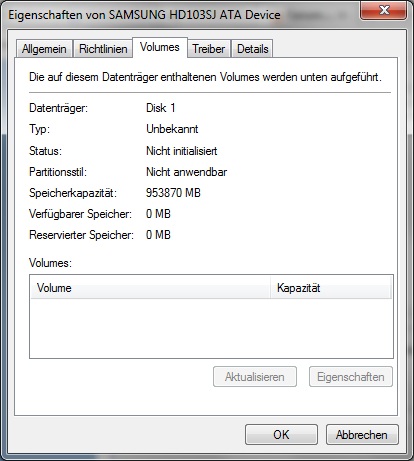Click the Aktualisieren button
The width and height of the screenshot is (414, 461).
(x=255, y=377)
